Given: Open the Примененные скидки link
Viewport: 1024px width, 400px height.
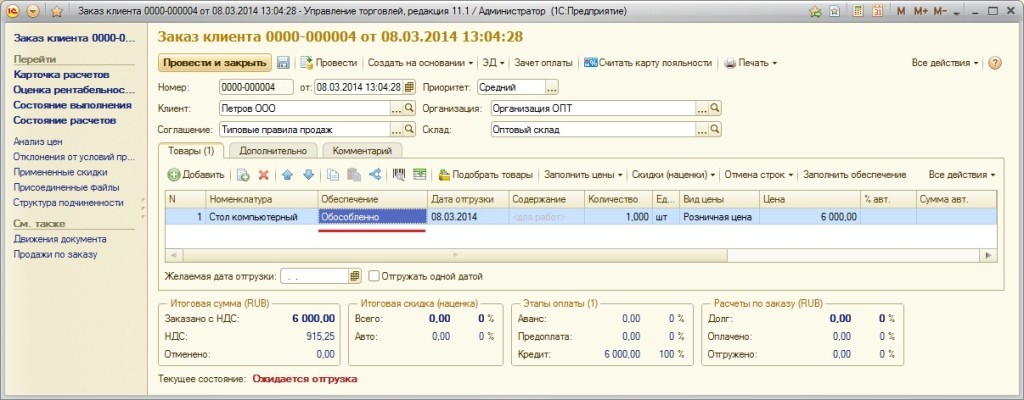Looking at the screenshot, I should tap(60, 172).
